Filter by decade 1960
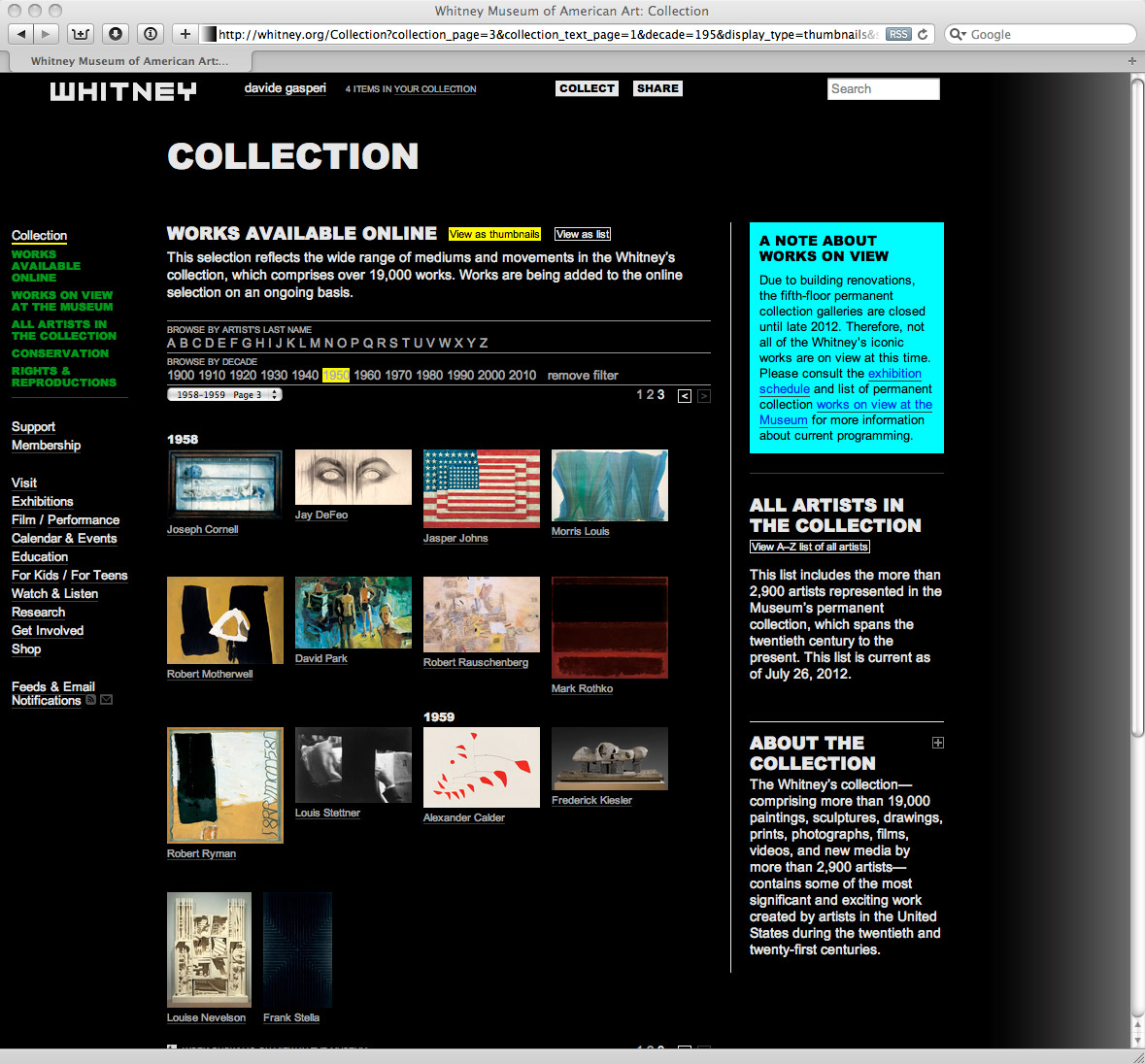The image size is (1145, 1064). pos(367,375)
